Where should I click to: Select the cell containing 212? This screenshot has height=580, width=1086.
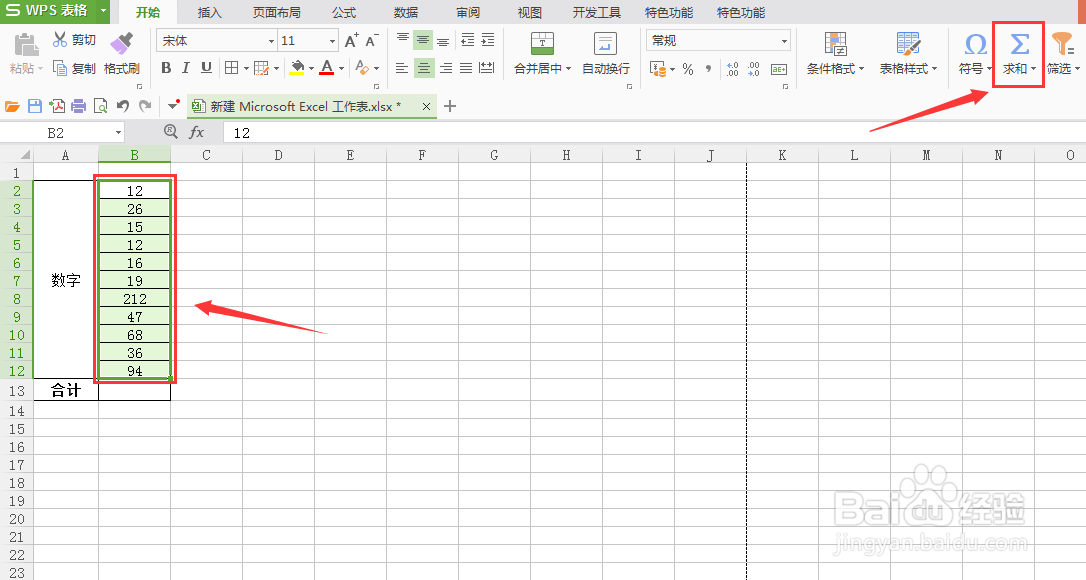click(x=134, y=299)
